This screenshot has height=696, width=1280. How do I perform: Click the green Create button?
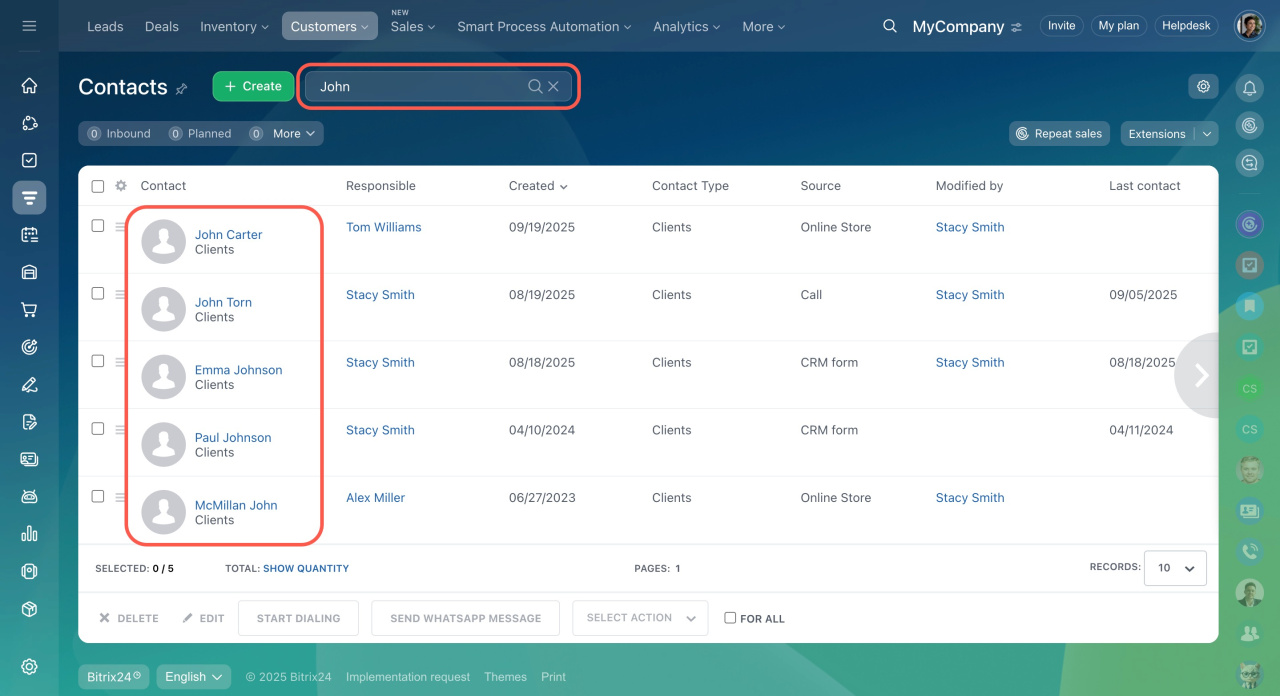pos(253,87)
